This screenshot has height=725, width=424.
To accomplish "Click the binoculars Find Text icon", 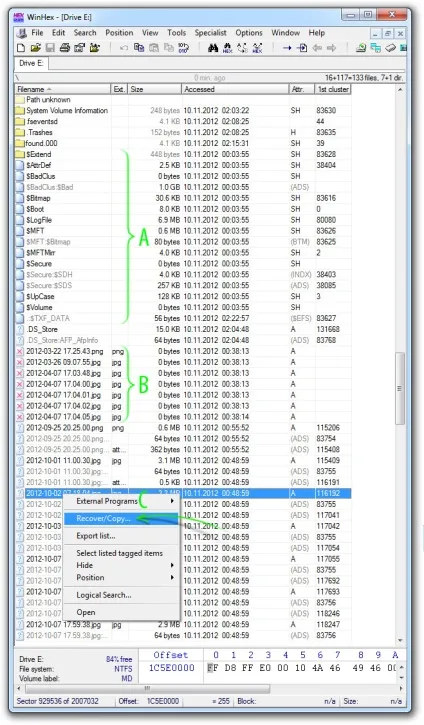I will [x=213, y=48].
